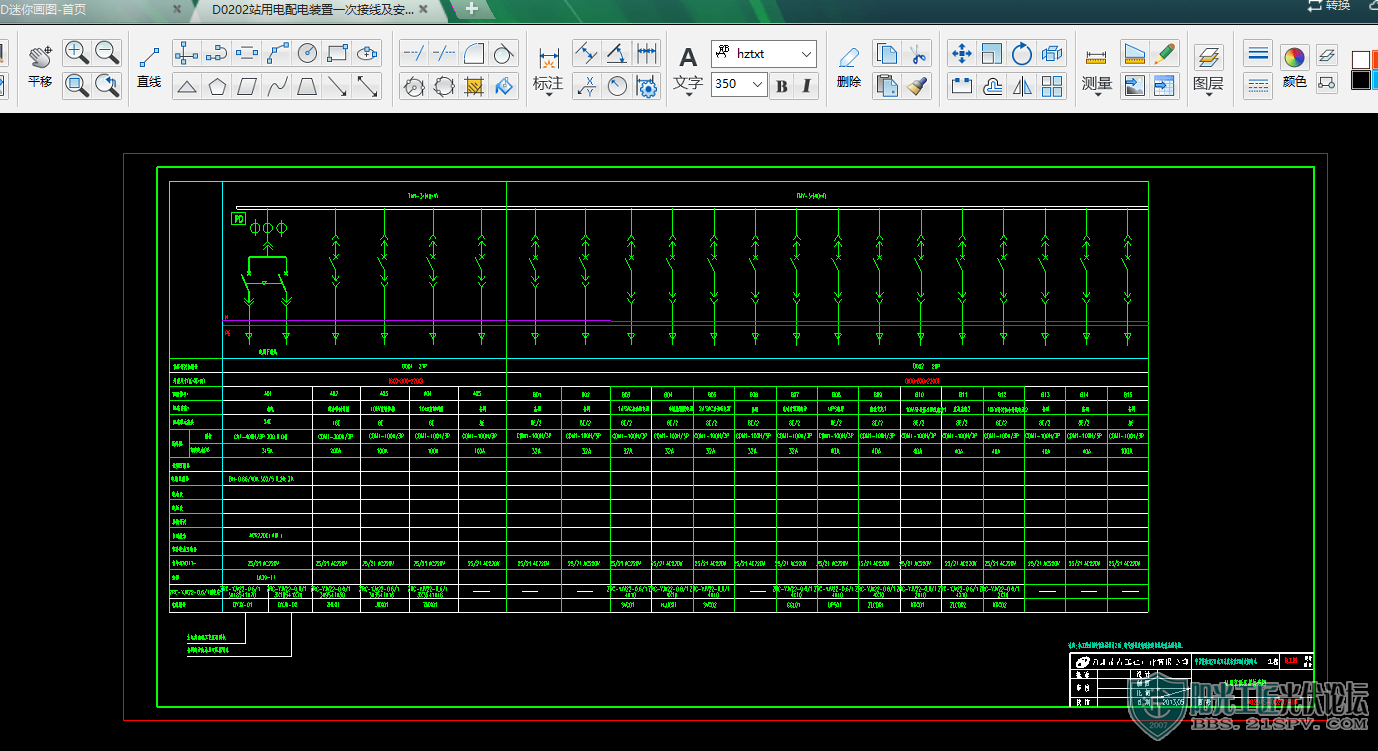The image size is (1378, 751).
Task: Click the fillet corner tool
Action: [x=474, y=53]
